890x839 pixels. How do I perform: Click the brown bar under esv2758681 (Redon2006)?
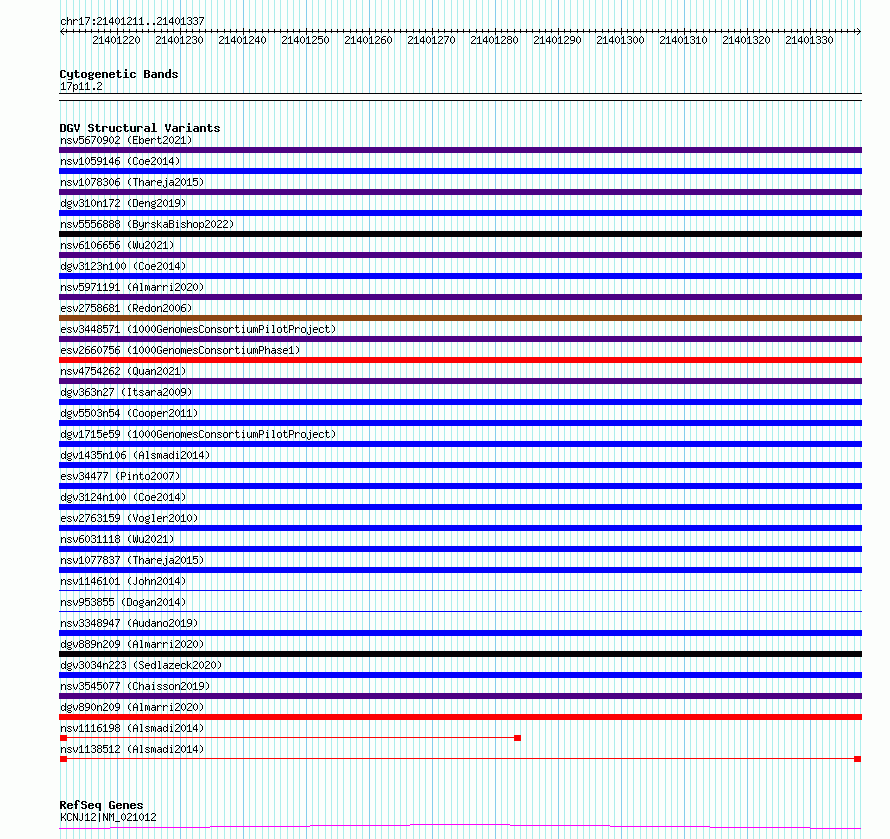point(460,318)
